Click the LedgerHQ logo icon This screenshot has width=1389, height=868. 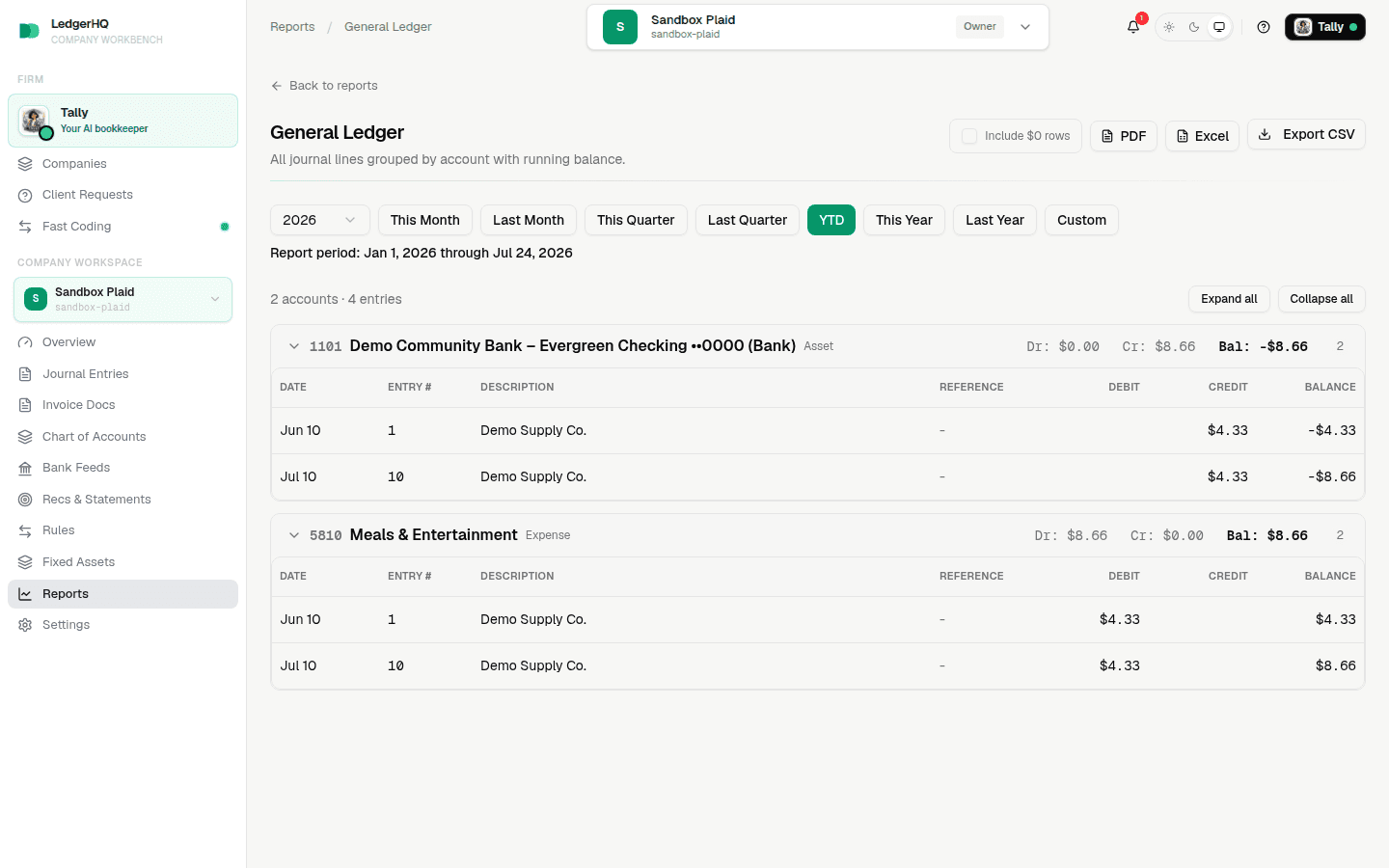29,31
